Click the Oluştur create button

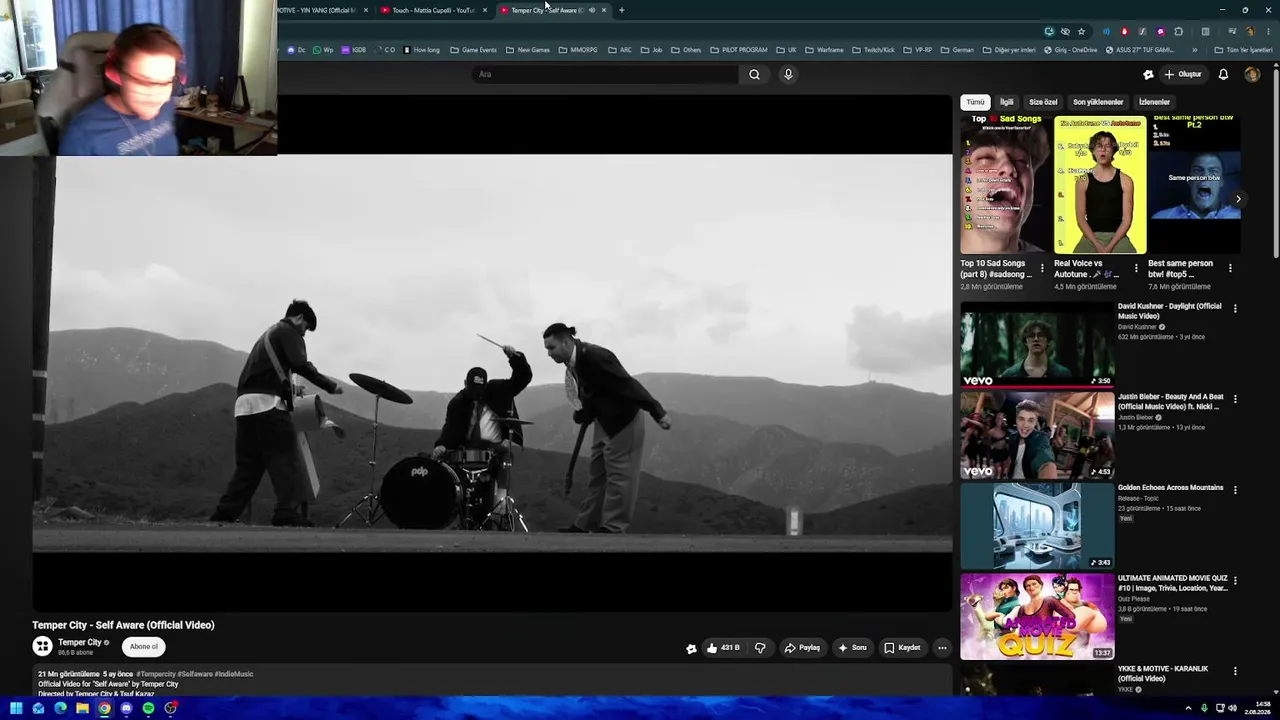pos(1183,74)
